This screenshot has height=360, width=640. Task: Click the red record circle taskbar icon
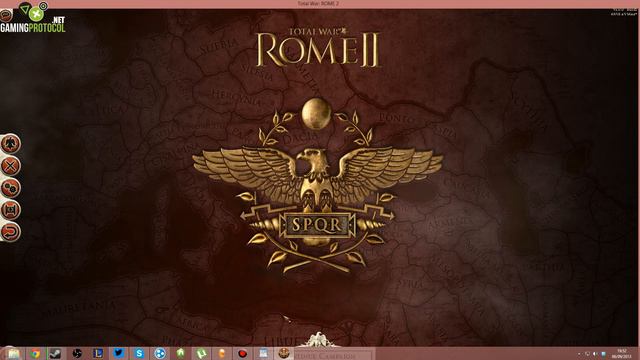click(242, 353)
